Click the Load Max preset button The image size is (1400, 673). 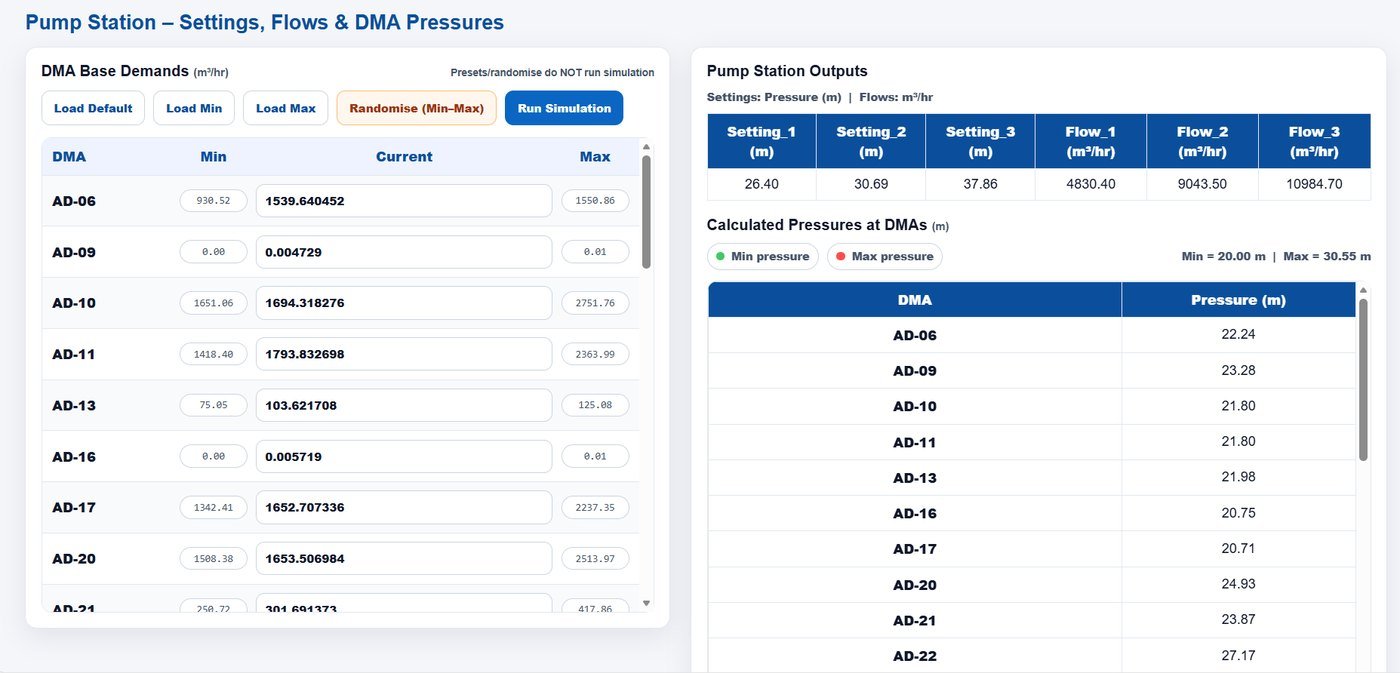pos(286,108)
